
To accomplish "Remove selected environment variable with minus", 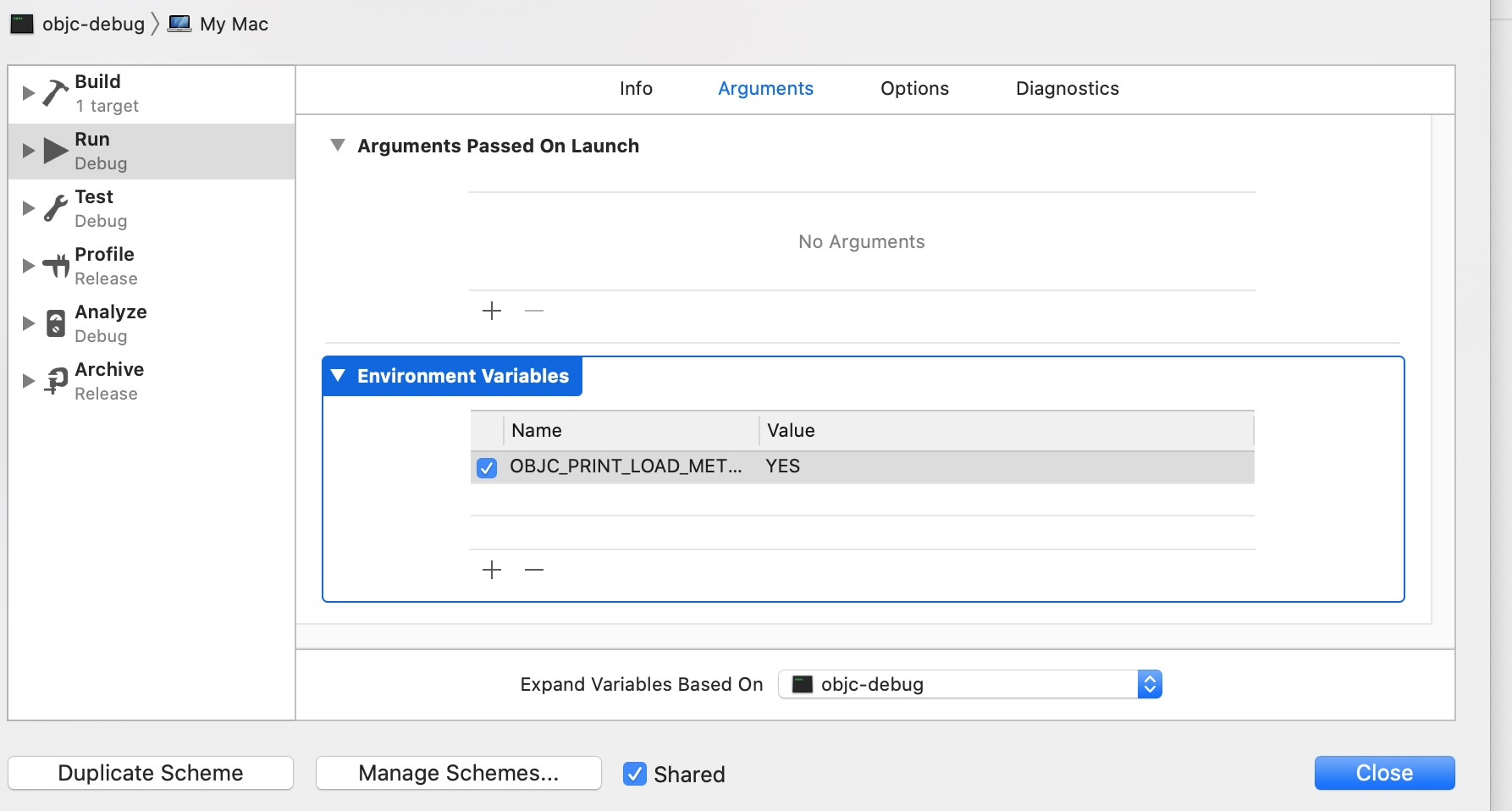I will 534,570.
